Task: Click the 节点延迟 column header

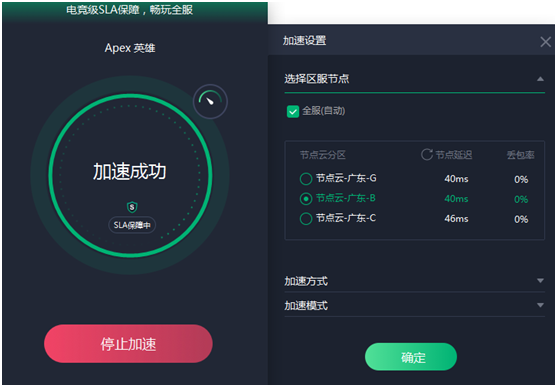Action: coord(454,155)
